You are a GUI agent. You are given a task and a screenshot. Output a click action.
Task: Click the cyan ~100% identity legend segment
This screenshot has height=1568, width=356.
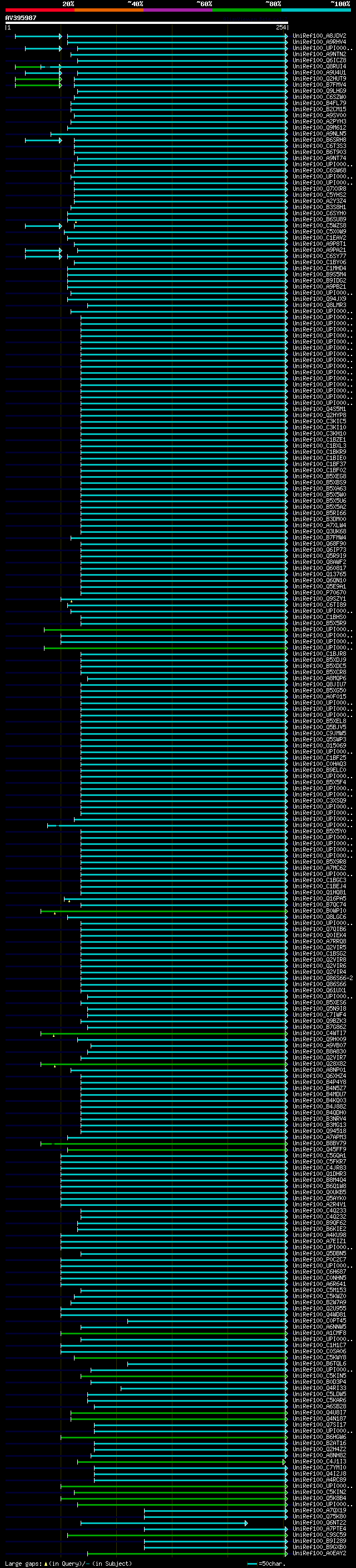pos(316,10)
